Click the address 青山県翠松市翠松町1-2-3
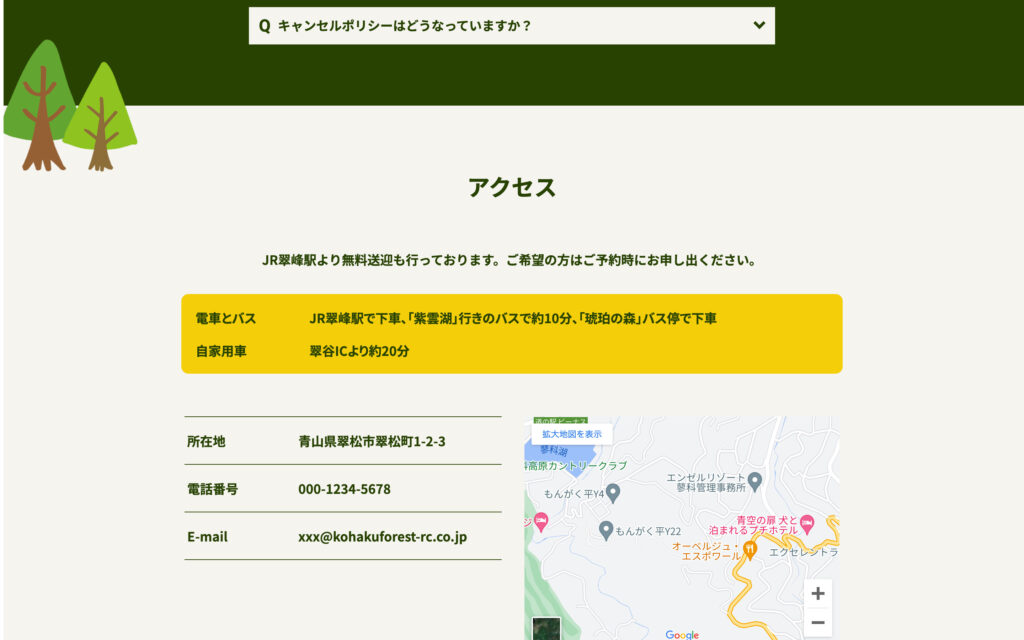The width and height of the screenshot is (1024, 640). pyautogui.click(x=371, y=441)
